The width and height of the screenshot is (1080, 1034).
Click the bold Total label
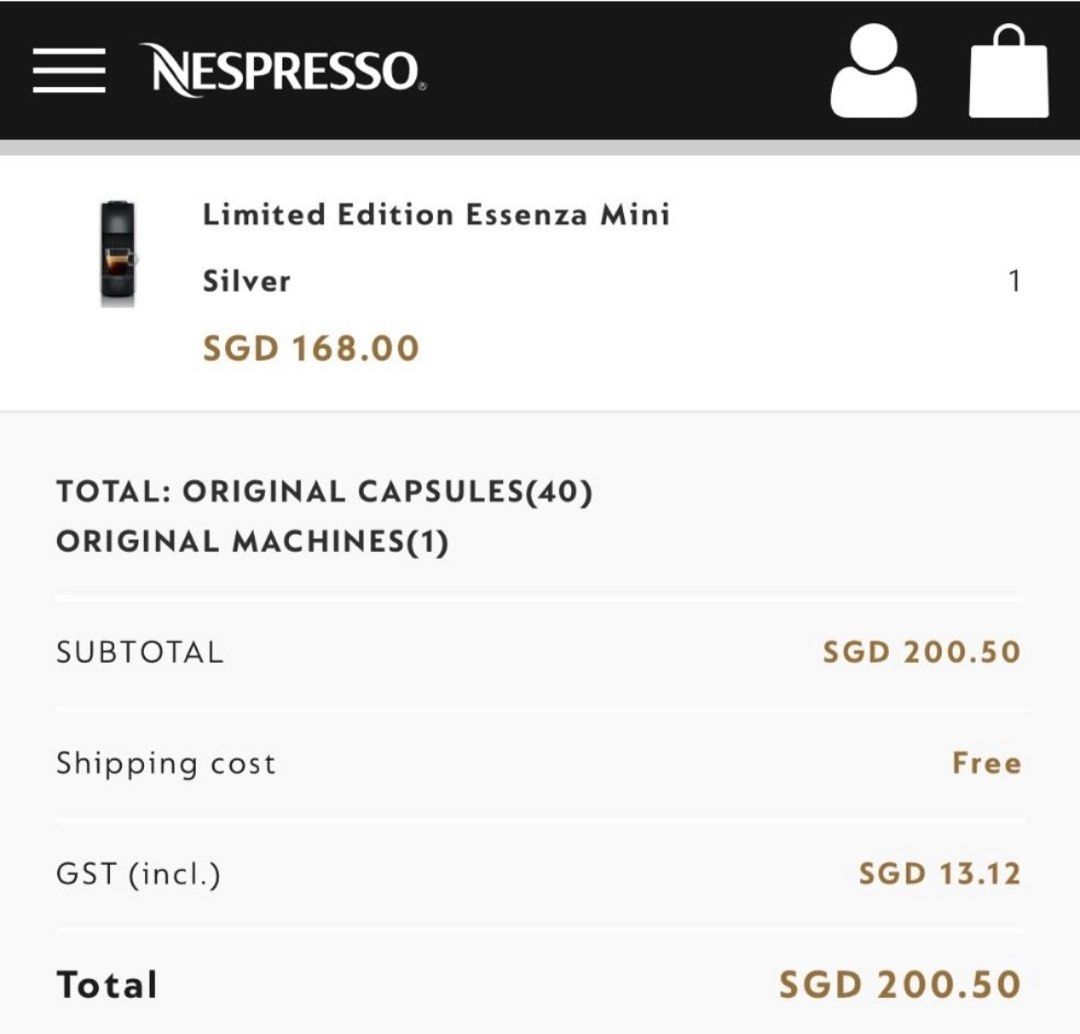pyautogui.click(x=105, y=983)
